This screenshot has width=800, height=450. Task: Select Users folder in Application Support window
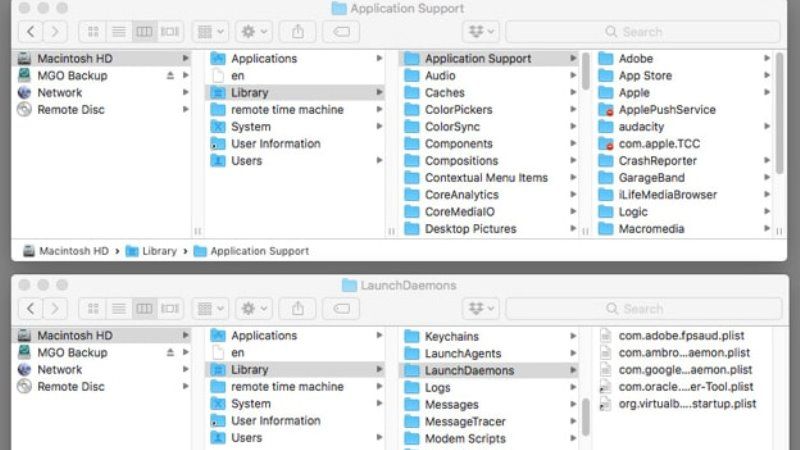pyautogui.click(x=296, y=161)
